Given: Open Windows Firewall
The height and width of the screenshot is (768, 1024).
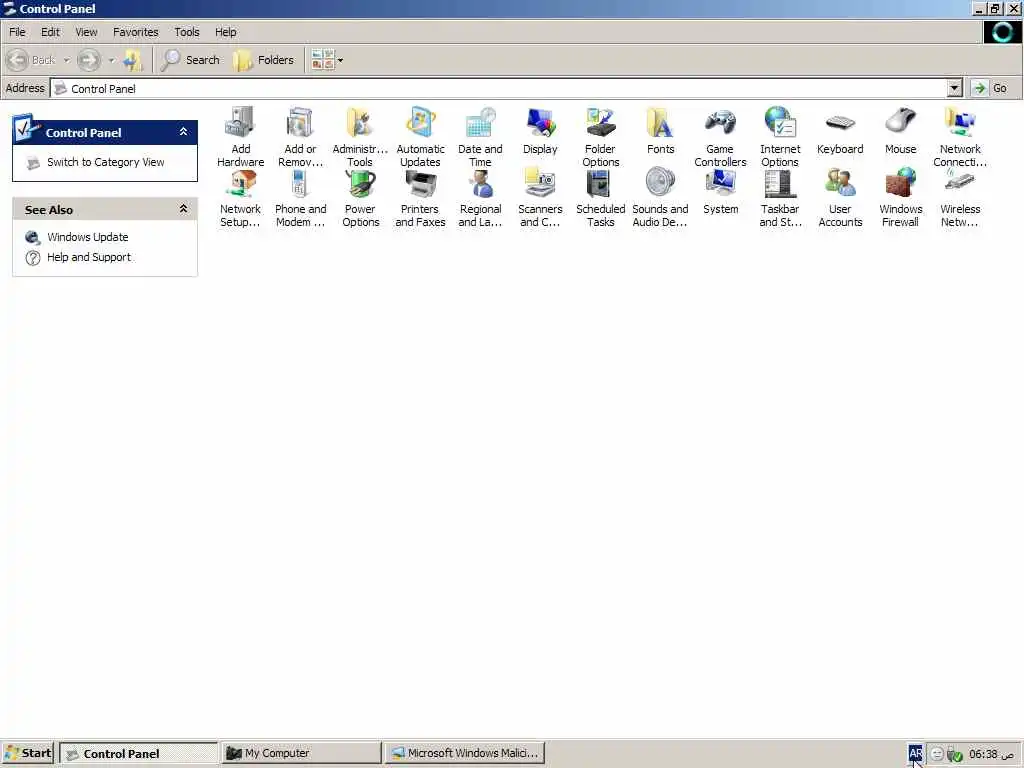Looking at the screenshot, I should 900,197.
